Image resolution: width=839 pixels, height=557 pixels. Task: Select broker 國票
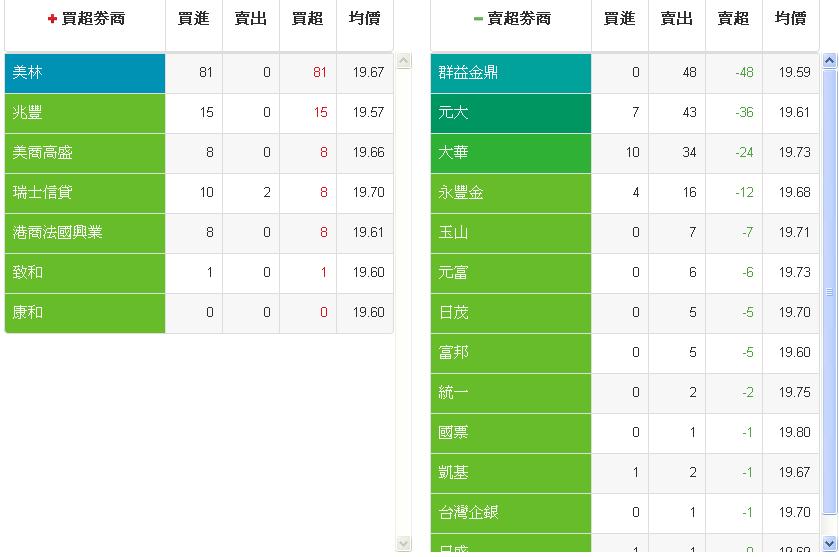pyautogui.click(x=511, y=433)
